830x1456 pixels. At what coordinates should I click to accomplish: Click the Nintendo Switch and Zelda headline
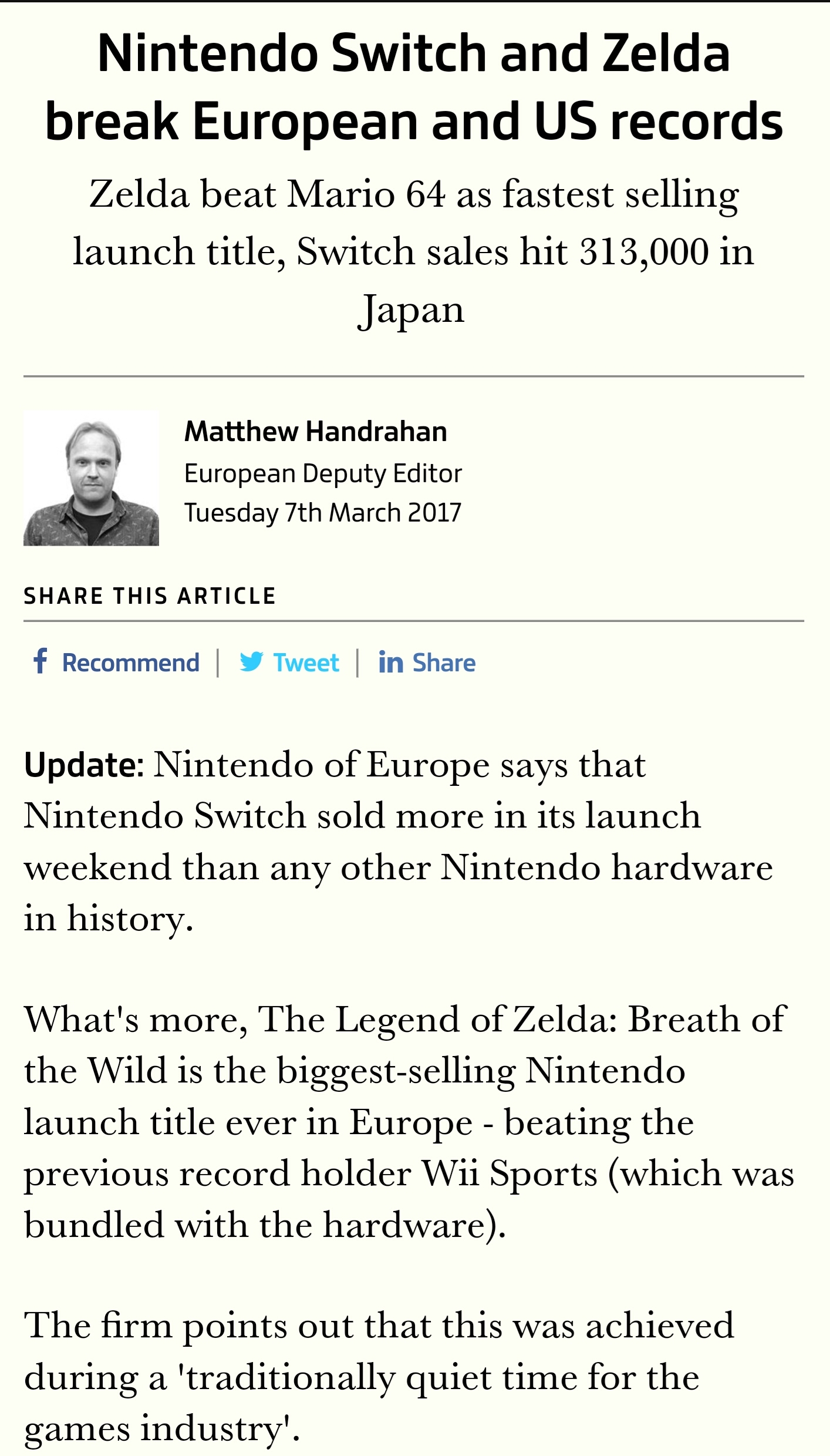tap(414, 87)
